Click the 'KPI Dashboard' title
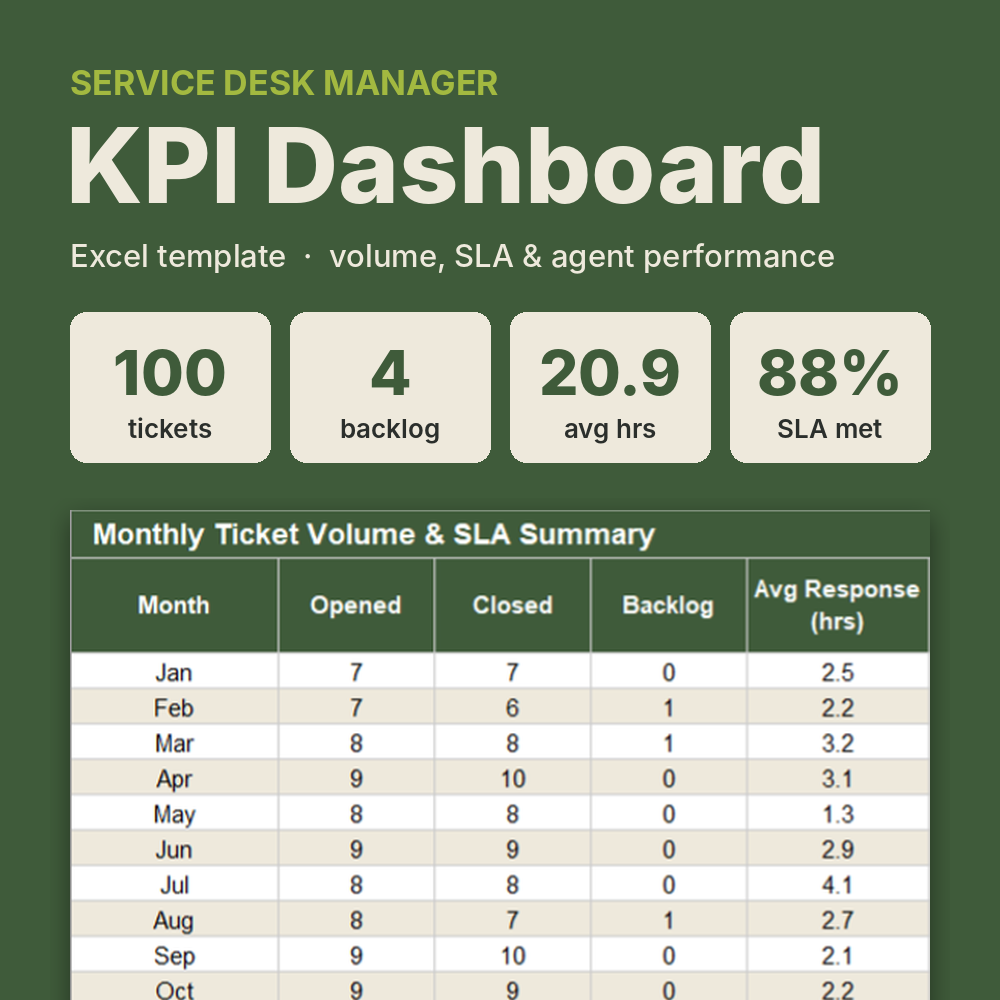Image resolution: width=1000 pixels, height=1000 pixels. (x=446, y=166)
